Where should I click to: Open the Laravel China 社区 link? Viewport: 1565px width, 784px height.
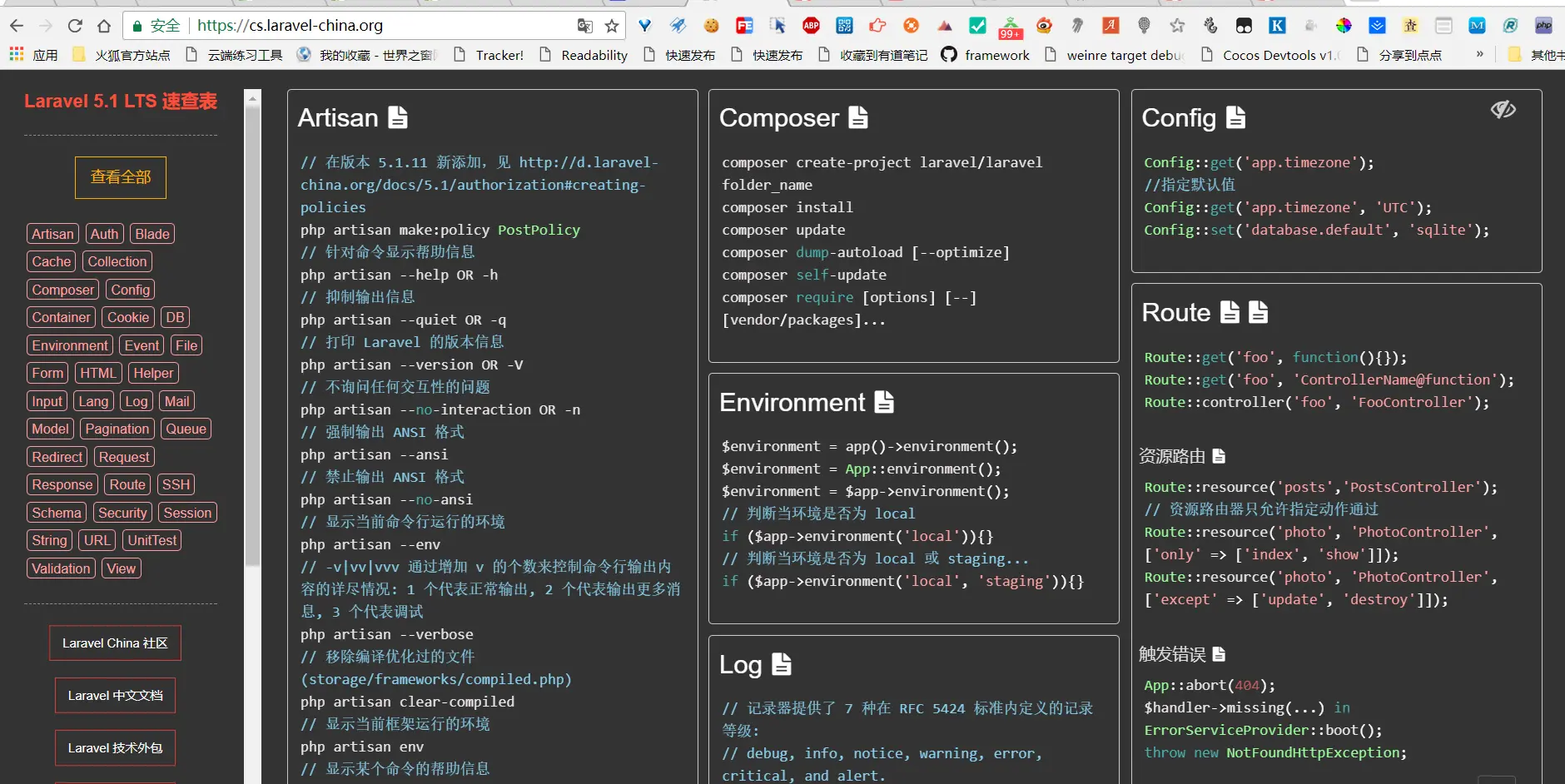[115, 643]
